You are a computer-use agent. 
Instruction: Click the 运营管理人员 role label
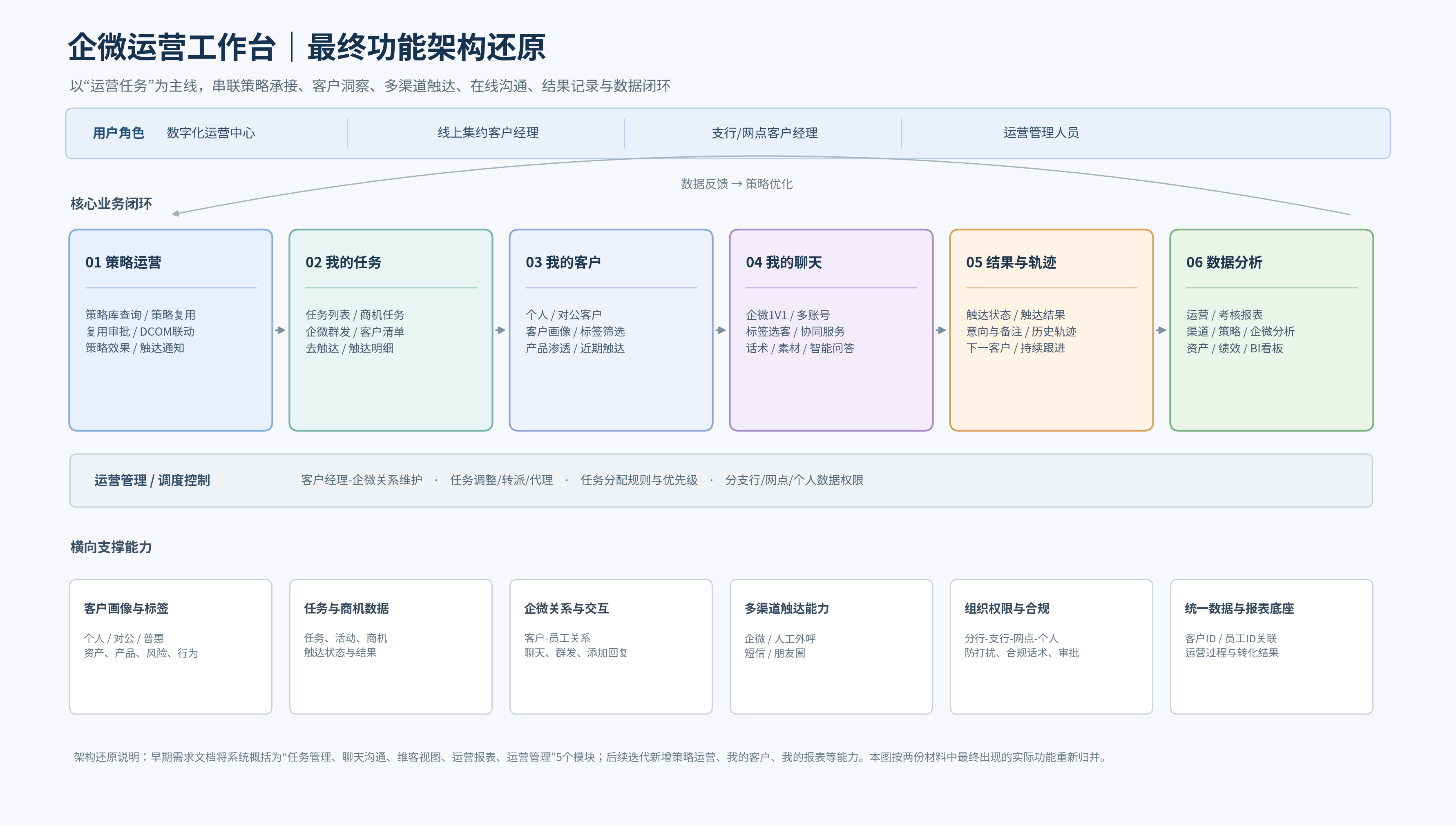[x=1041, y=133]
